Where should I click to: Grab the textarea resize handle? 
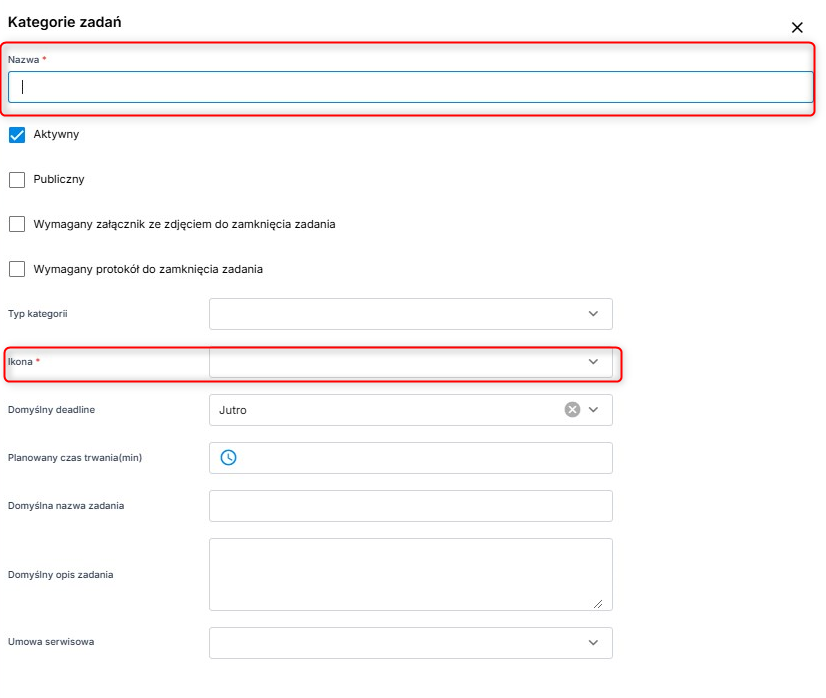pyautogui.click(x=598, y=604)
